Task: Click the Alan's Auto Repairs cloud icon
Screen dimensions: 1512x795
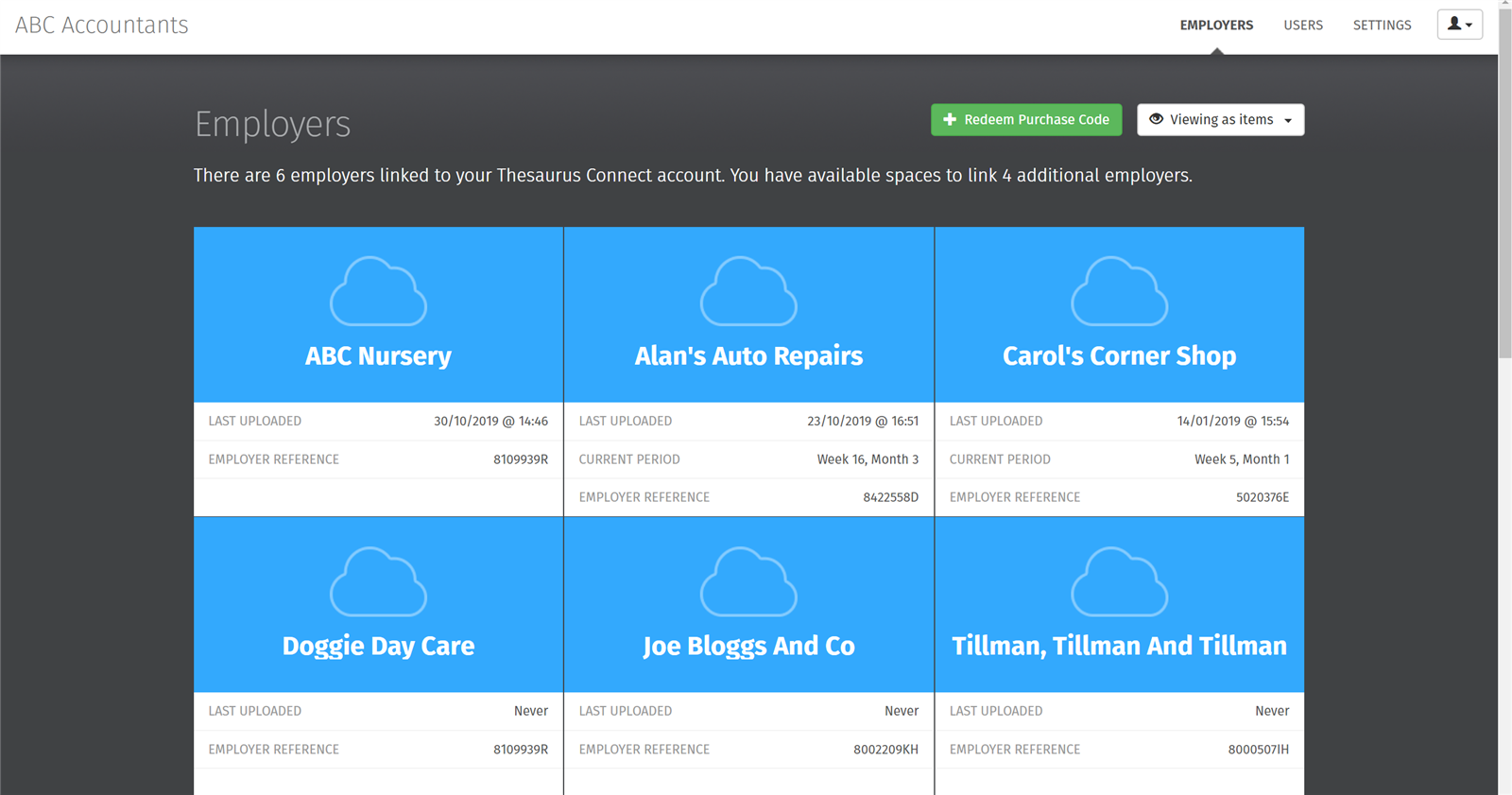Action: pyautogui.click(x=748, y=292)
